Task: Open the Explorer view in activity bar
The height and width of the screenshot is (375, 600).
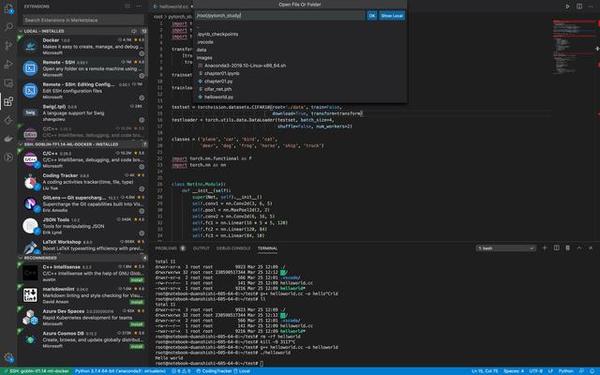Action: (x=8, y=8)
